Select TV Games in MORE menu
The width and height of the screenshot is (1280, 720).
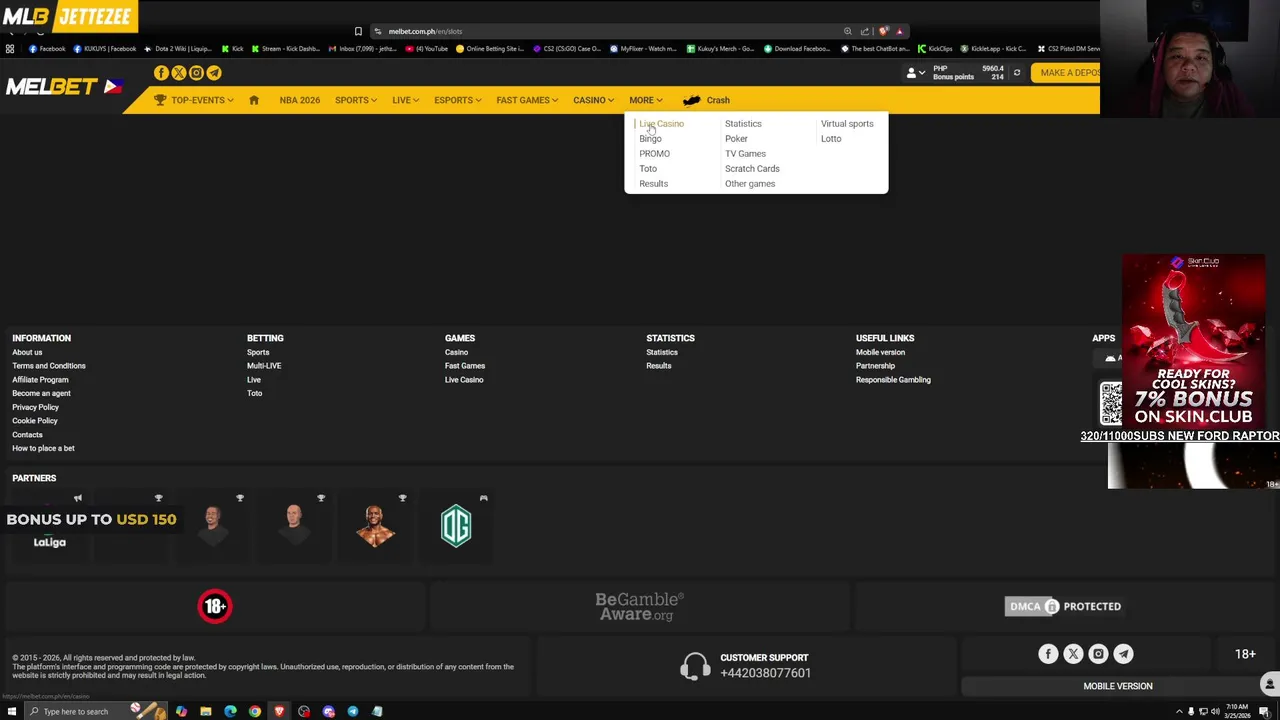[745, 154]
